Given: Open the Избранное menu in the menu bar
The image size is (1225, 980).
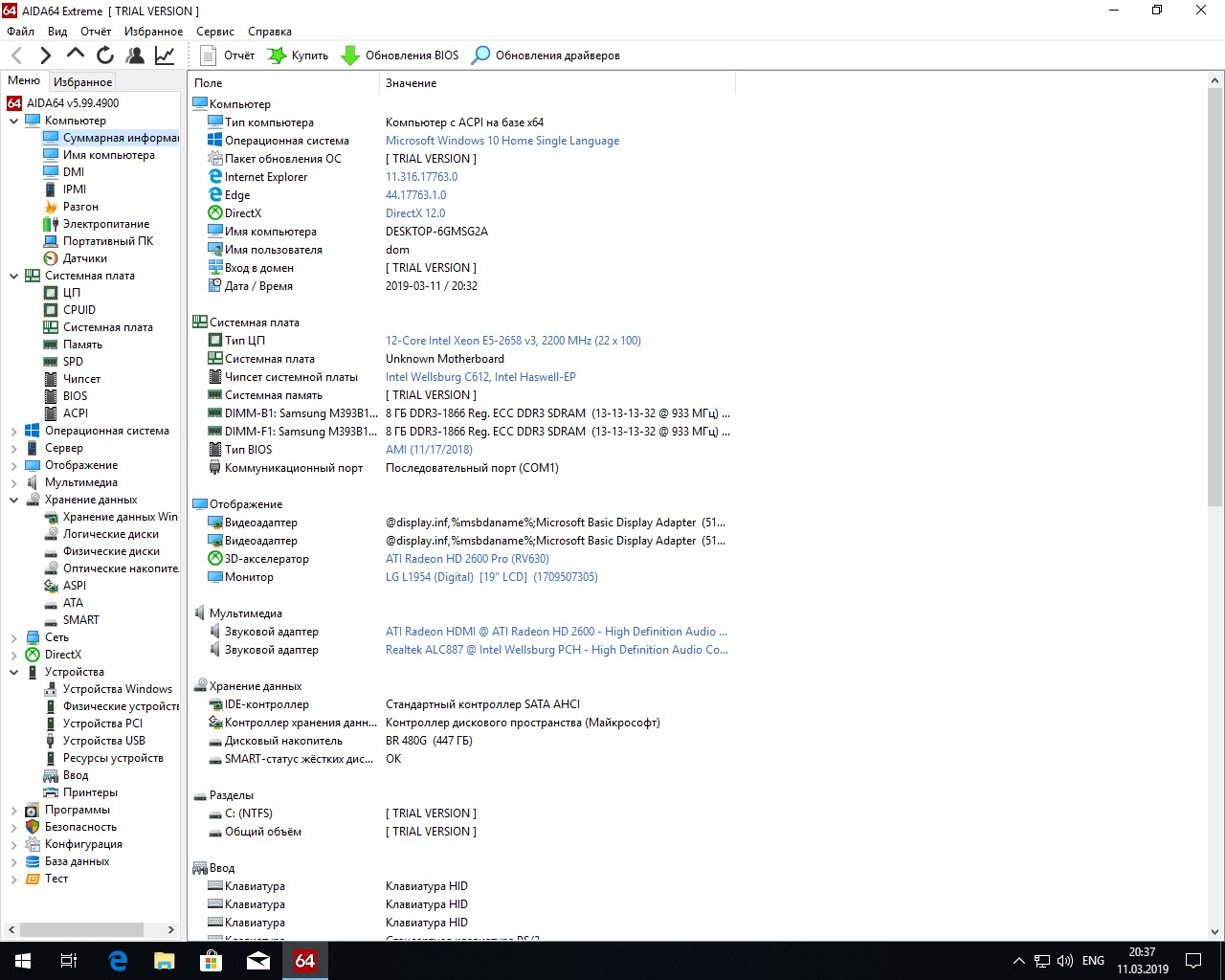Looking at the screenshot, I should (x=153, y=32).
